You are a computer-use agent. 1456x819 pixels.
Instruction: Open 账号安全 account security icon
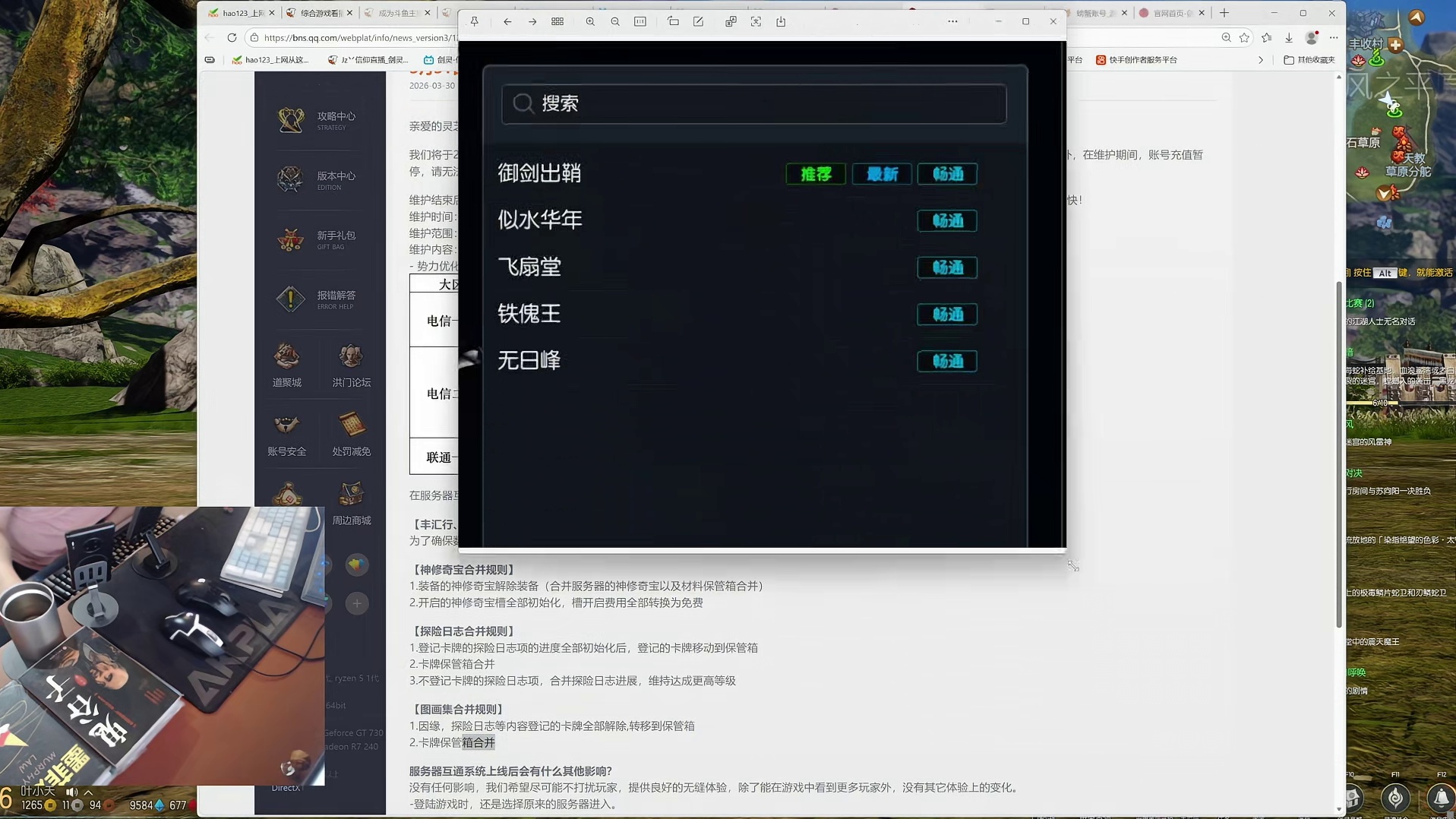coord(287,434)
